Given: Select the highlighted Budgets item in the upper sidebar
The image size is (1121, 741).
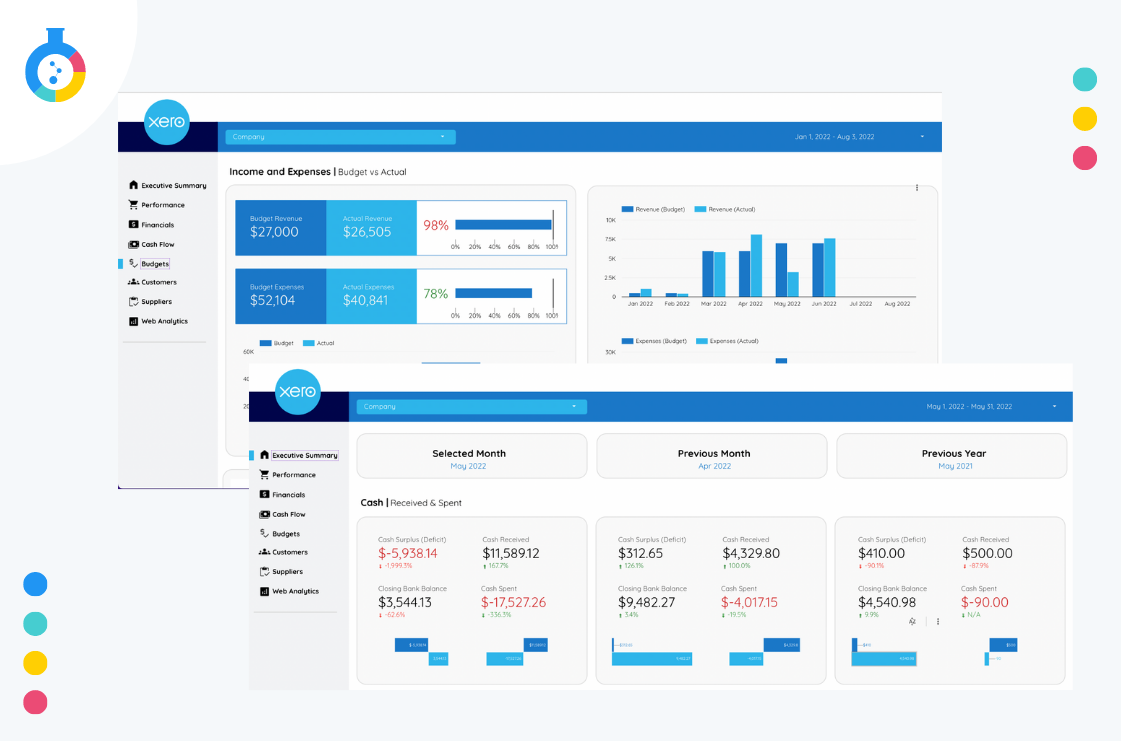Looking at the screenshot, I should pyautogui.click(x=154, y=264).
